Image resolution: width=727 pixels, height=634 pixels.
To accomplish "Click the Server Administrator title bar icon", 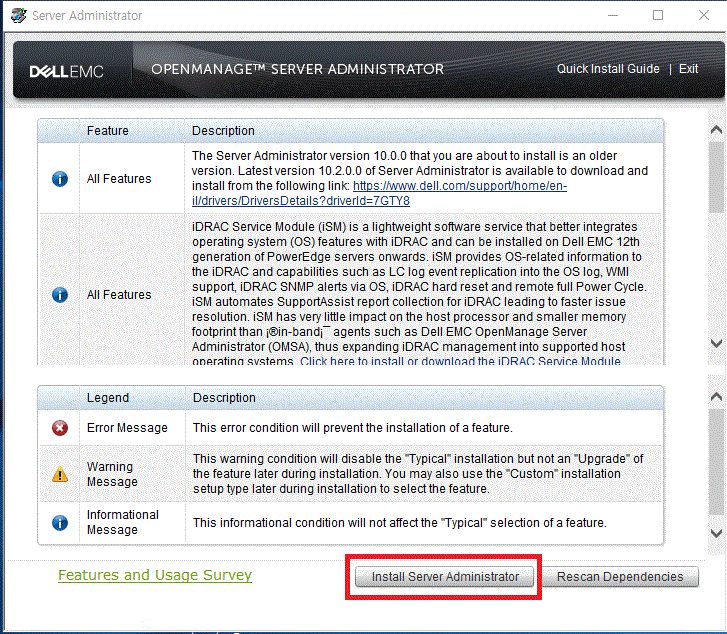I will pyautogui.click(x=19, y=15).
